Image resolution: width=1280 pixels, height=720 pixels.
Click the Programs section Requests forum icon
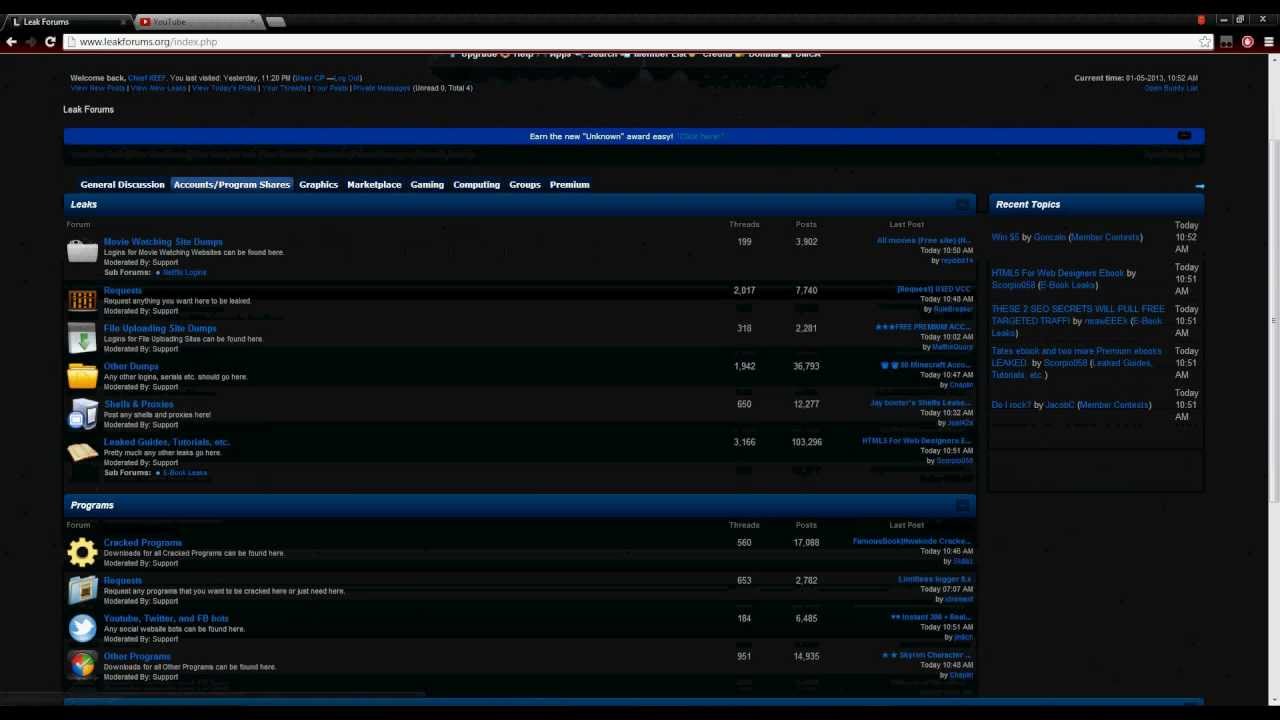tap(82, 590)
